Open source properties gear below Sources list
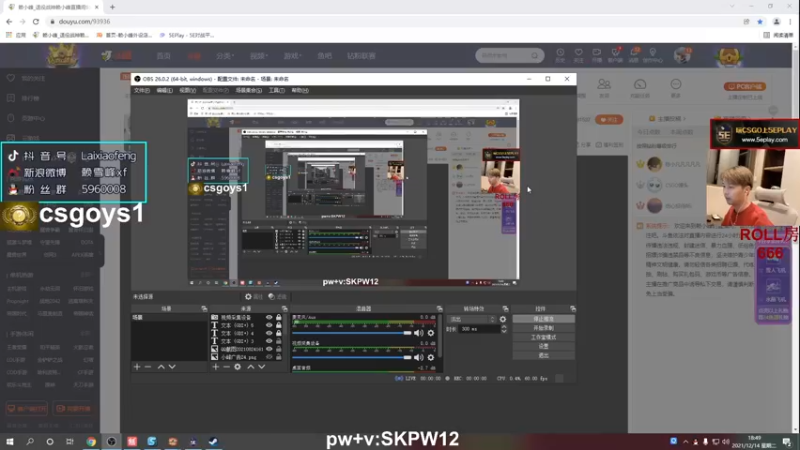Viewport: 800px width, 450px height. 238,367
